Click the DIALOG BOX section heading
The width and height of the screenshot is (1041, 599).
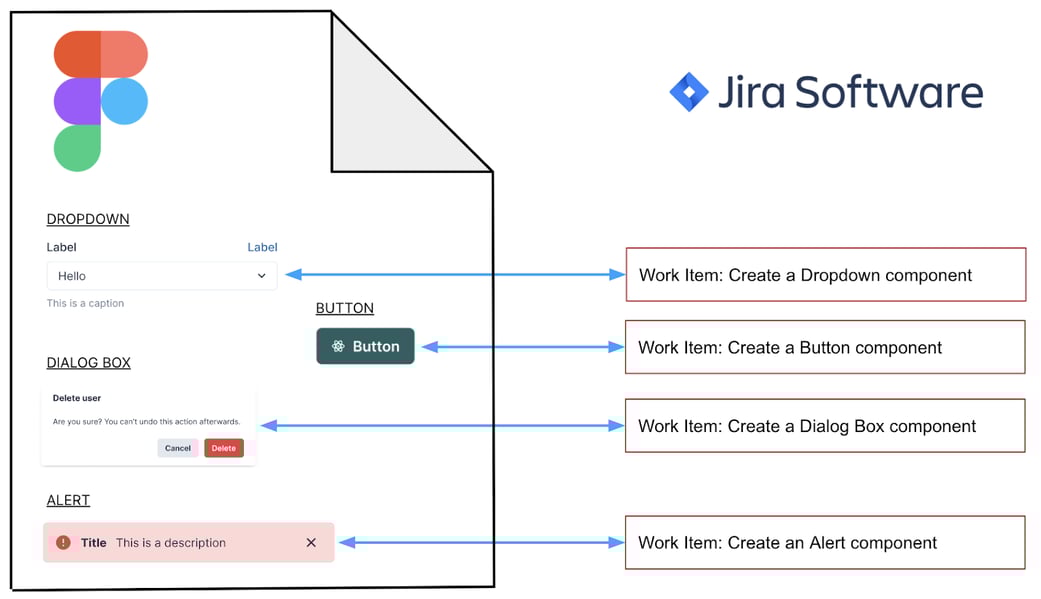click(89, 362)
